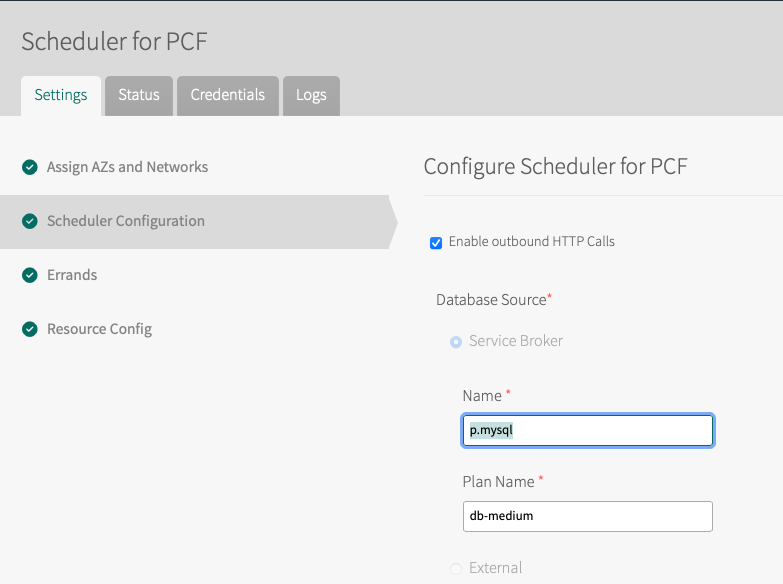Switch to the Status tab
The width and height of the screenshot is (783, 584).
click(139, 96)
